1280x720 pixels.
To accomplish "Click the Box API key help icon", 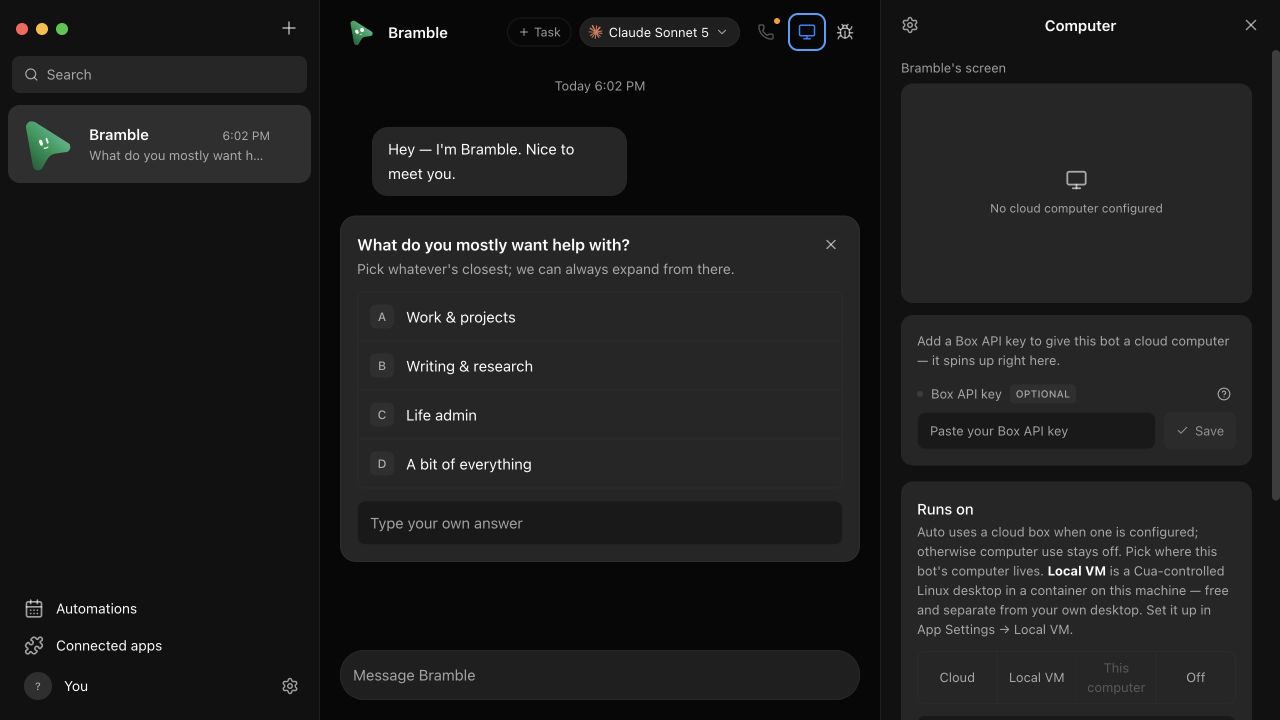I will [x=1224, y=394].
